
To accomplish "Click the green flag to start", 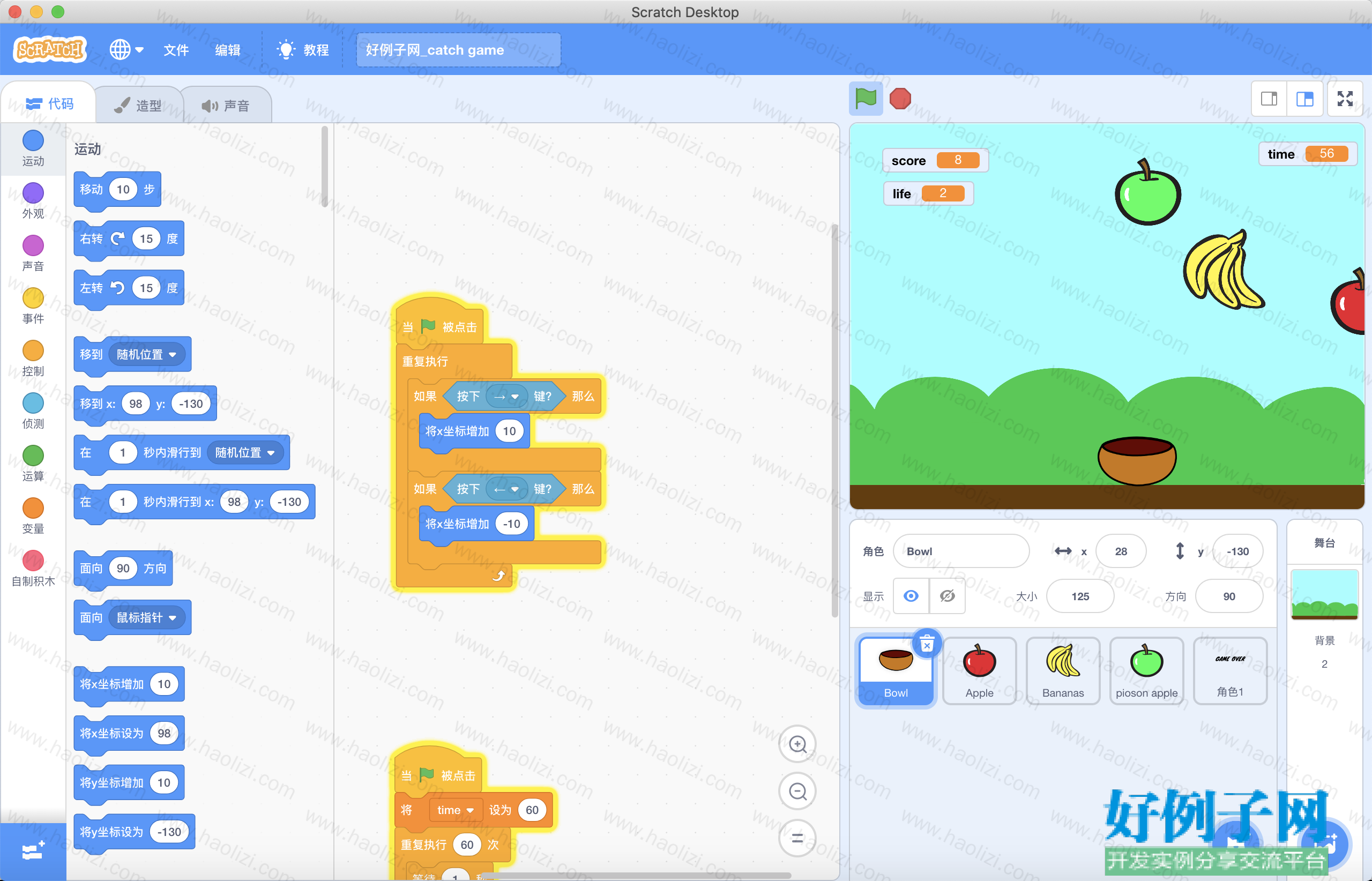I will 866,99.
